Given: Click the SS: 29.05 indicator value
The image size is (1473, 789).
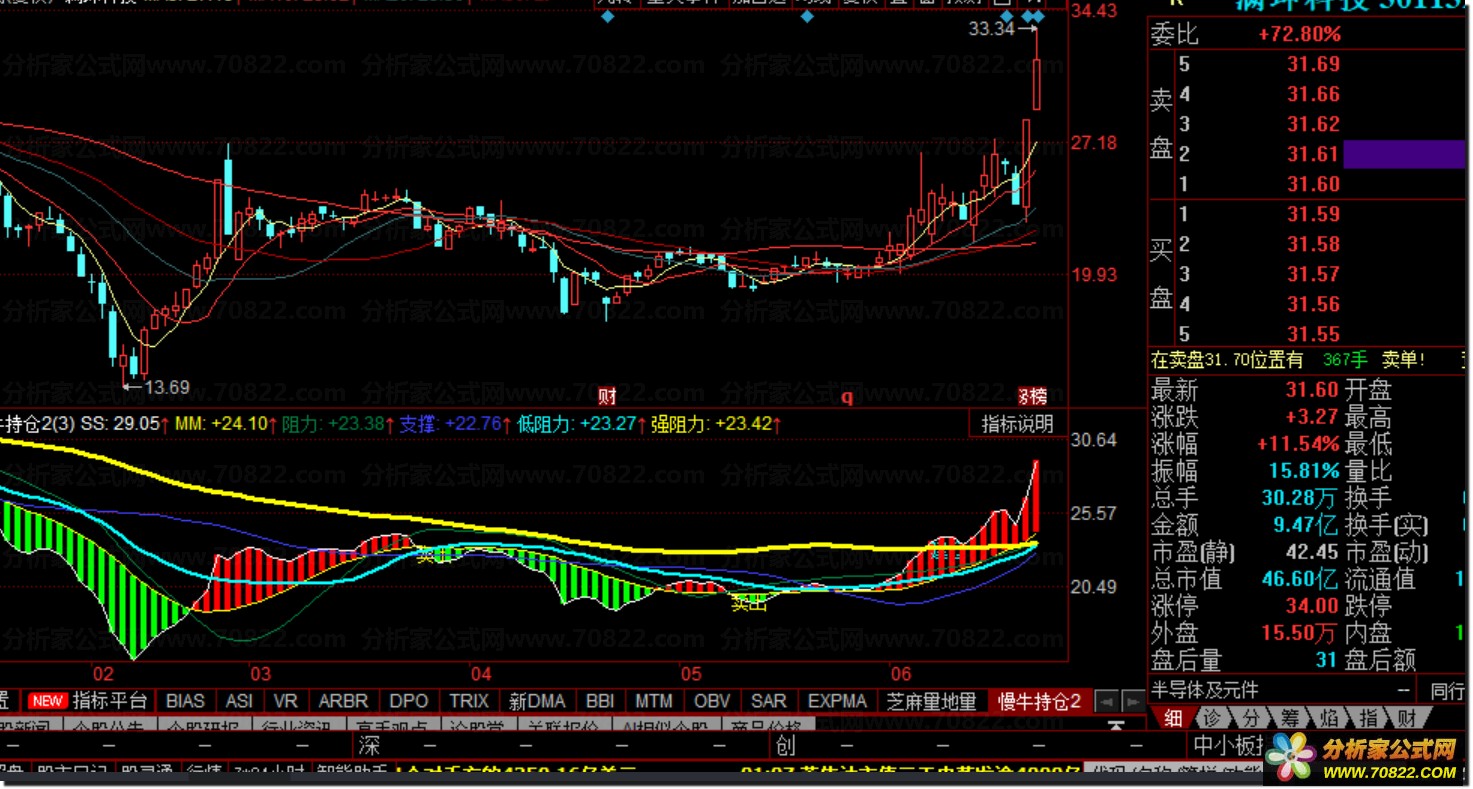Looking at the screenshot, I should point(120,424).
